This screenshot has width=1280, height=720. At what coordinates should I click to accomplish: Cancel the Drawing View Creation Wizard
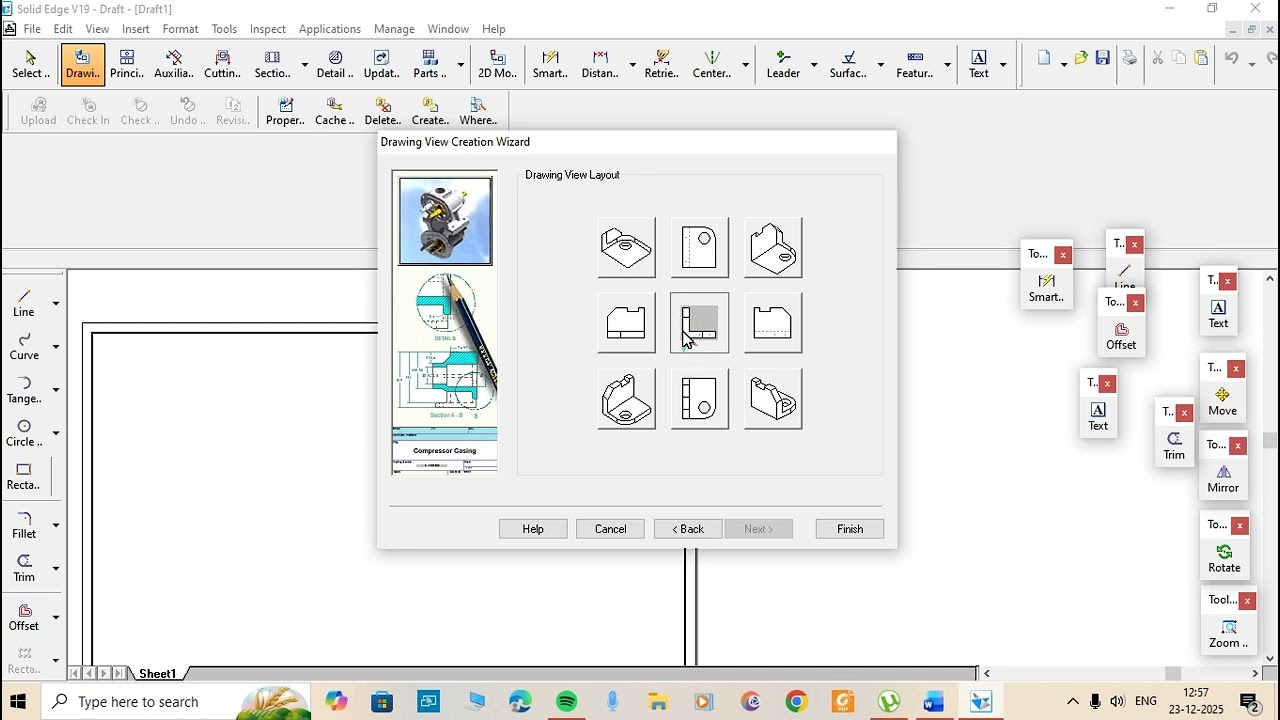coord(610,529)
